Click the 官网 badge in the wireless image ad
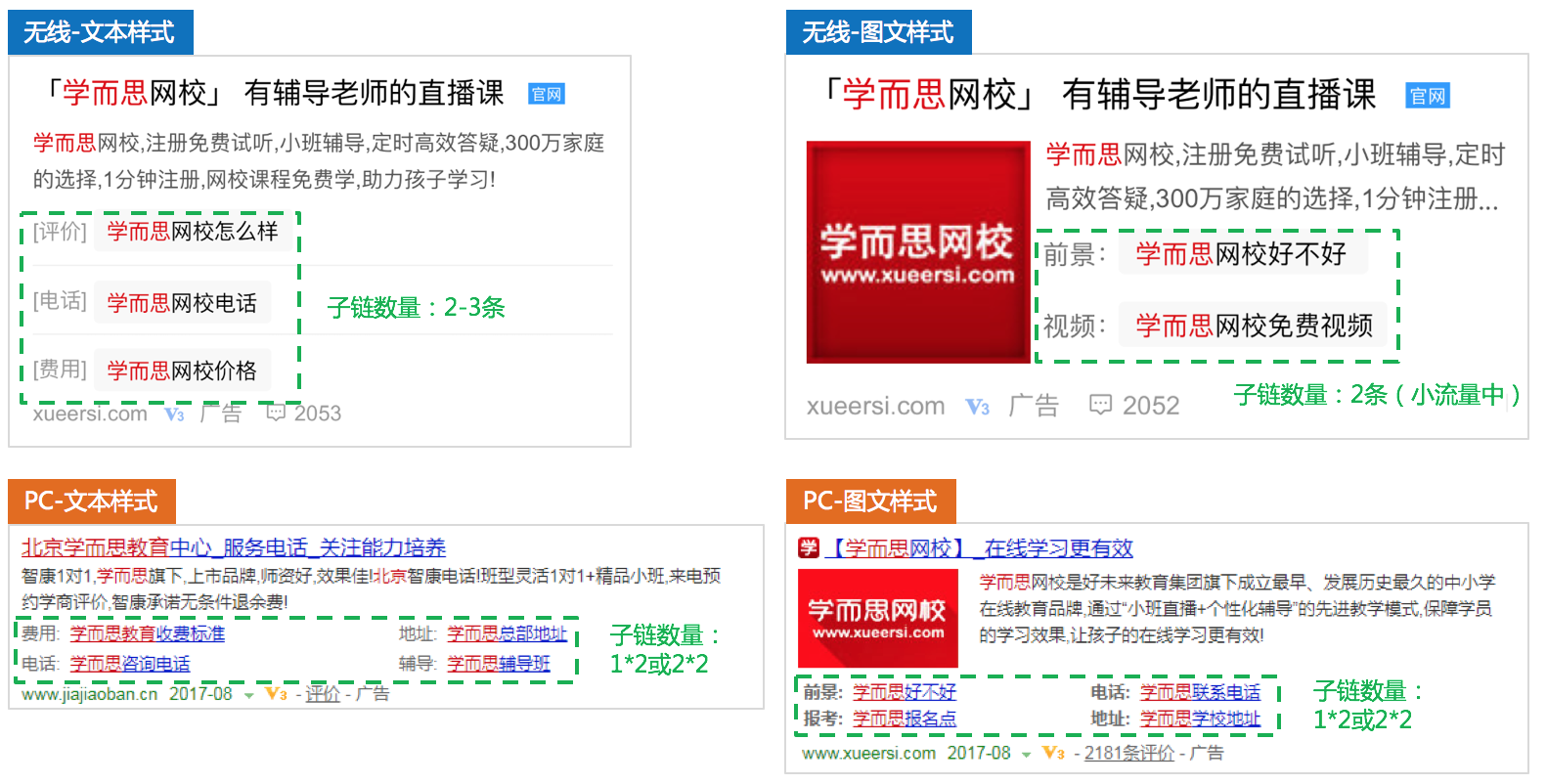1547x784 pixels. point(1428,96)
